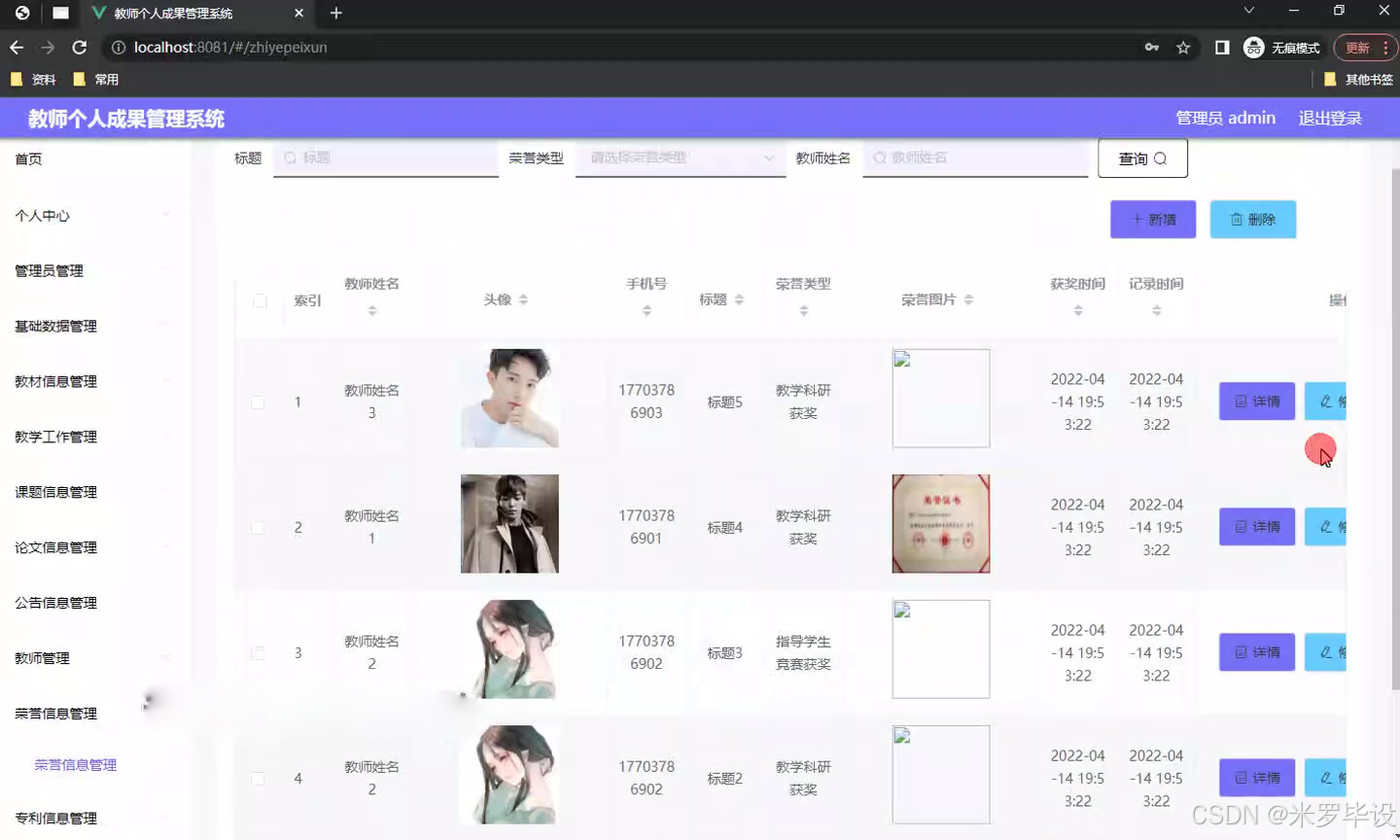Click the magnifier icon inside 查询 button
Viewport: 1400px width, 840px height.
coord(1159,157)
